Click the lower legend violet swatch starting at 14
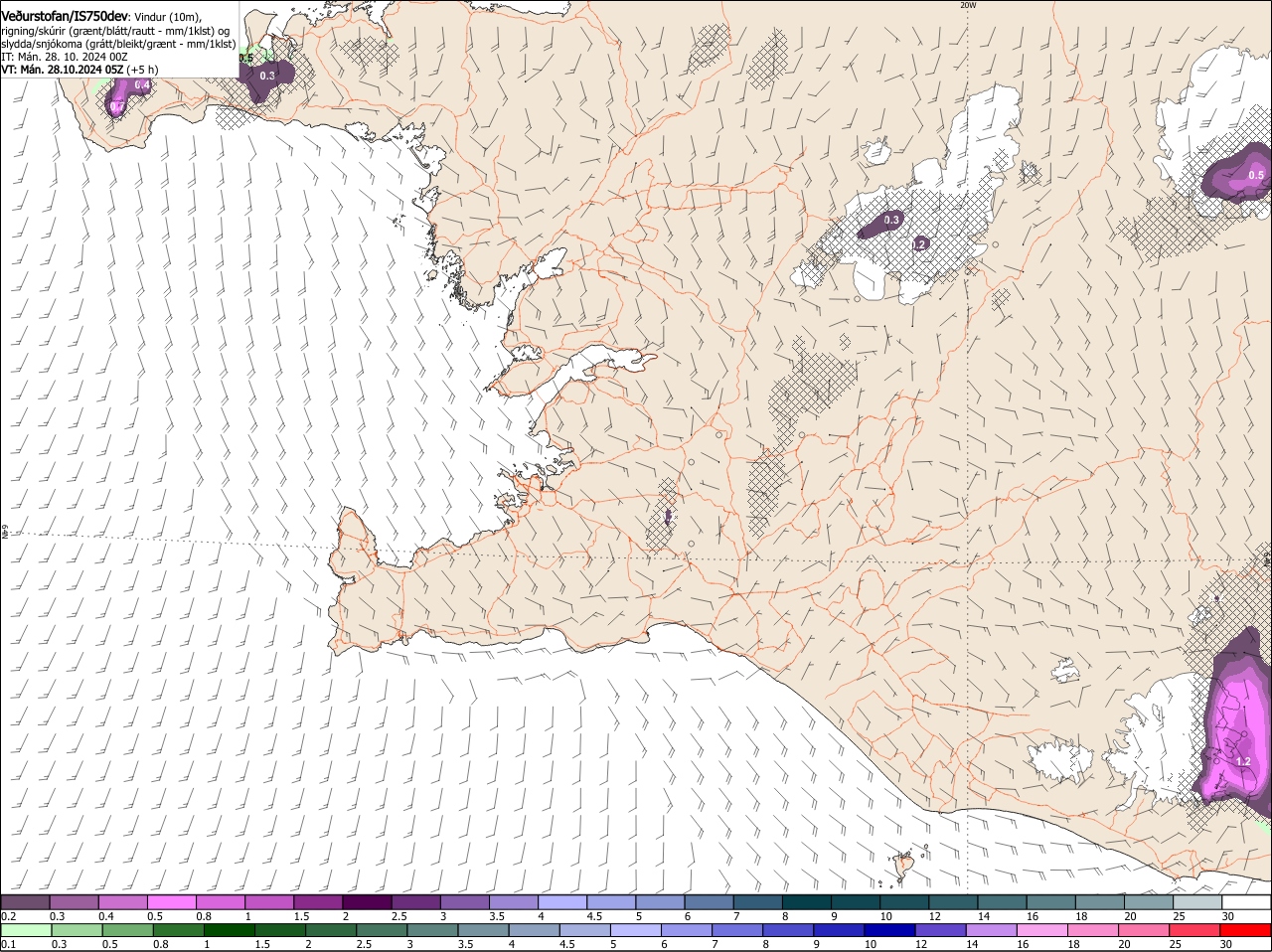 pyautogui.click(x=991, y=930)
